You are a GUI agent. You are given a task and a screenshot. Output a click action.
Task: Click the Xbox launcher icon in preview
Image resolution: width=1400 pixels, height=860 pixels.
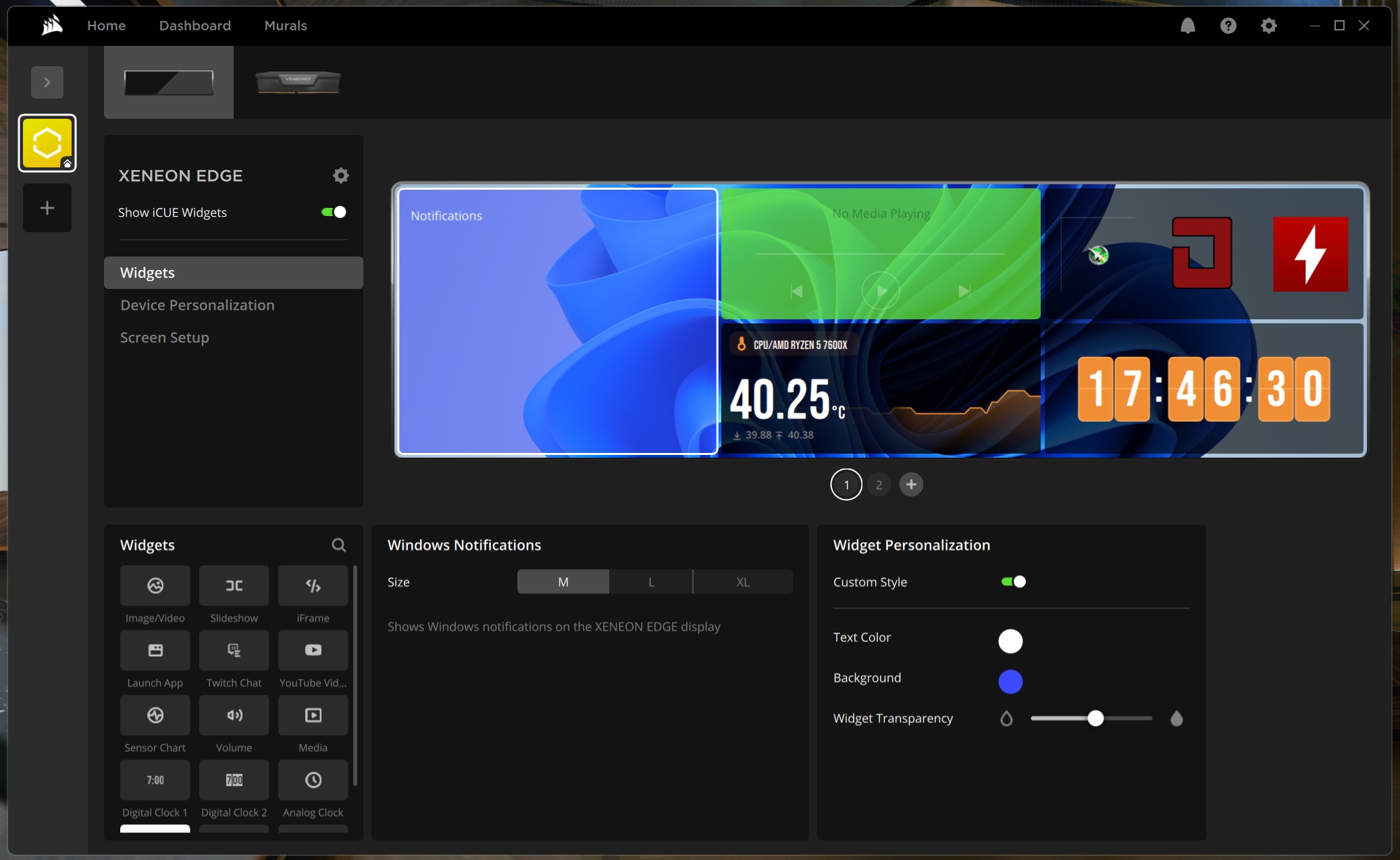pyautogui.click(x=1099, y=255)
